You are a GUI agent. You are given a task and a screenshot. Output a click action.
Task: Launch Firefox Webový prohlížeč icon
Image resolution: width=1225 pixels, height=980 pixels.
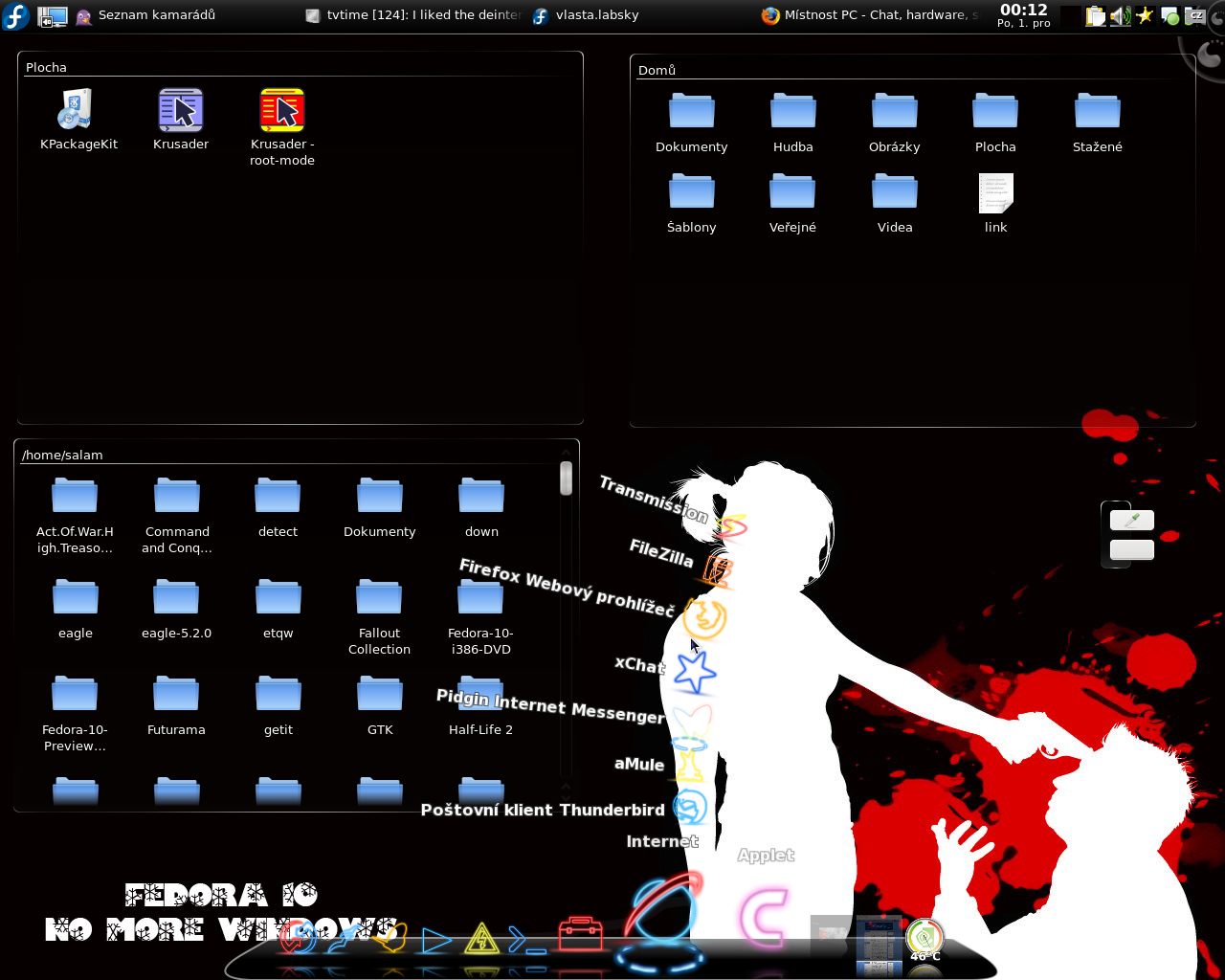coord(705,618)
